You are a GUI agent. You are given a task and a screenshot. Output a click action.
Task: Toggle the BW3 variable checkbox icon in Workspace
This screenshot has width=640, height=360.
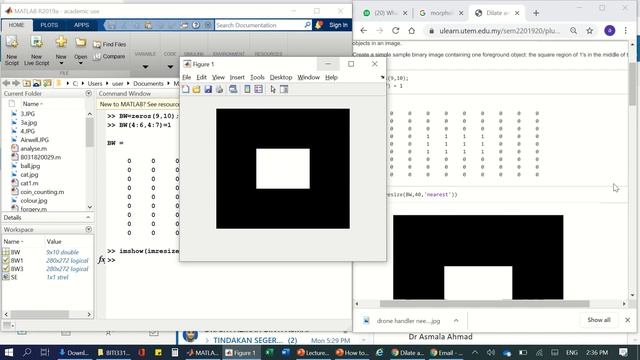click(6, 269)
